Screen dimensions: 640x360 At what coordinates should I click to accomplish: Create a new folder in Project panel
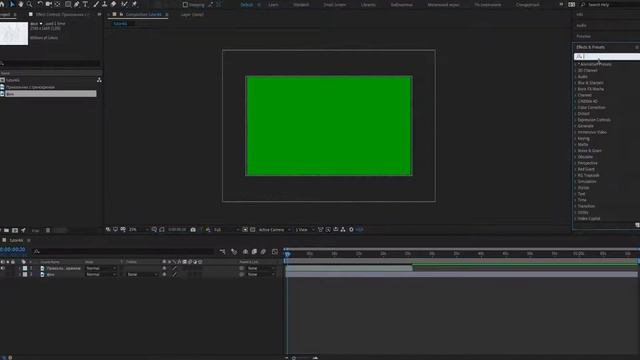click(x=7, y=231)
